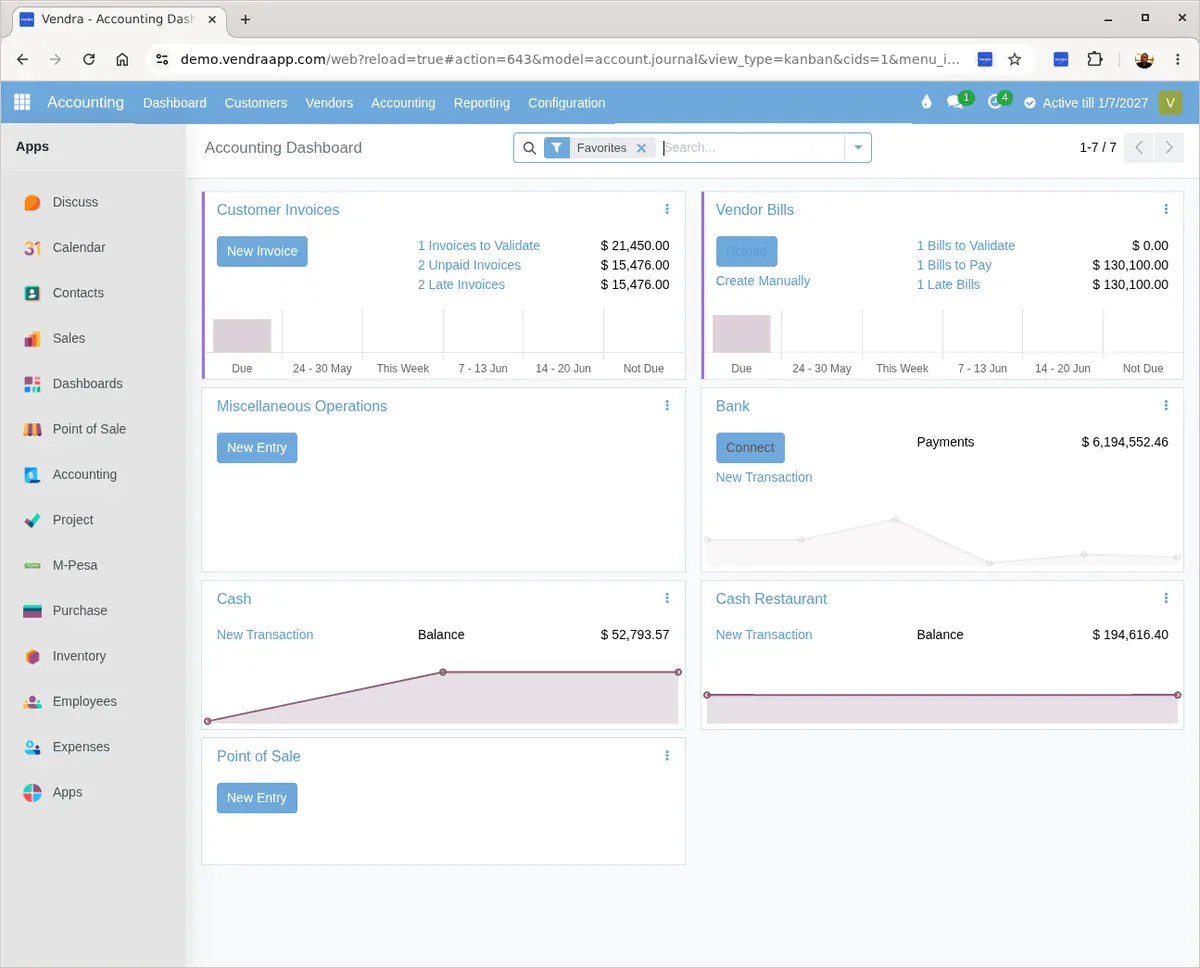Screen dimensions: 1200x968
Task: Reload the browser page
Action: (89, 59)
